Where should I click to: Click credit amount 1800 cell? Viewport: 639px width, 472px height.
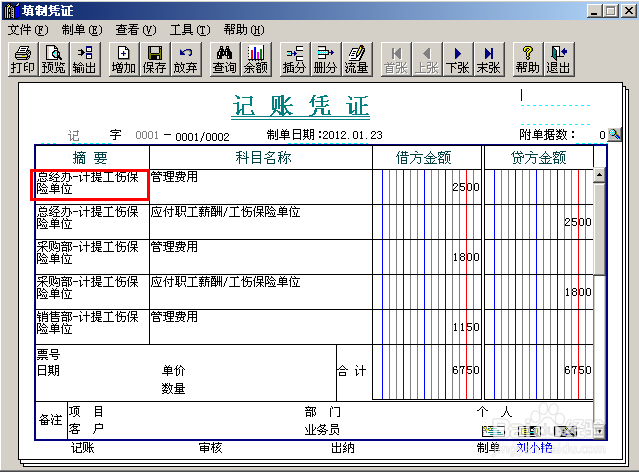point(539,292)
